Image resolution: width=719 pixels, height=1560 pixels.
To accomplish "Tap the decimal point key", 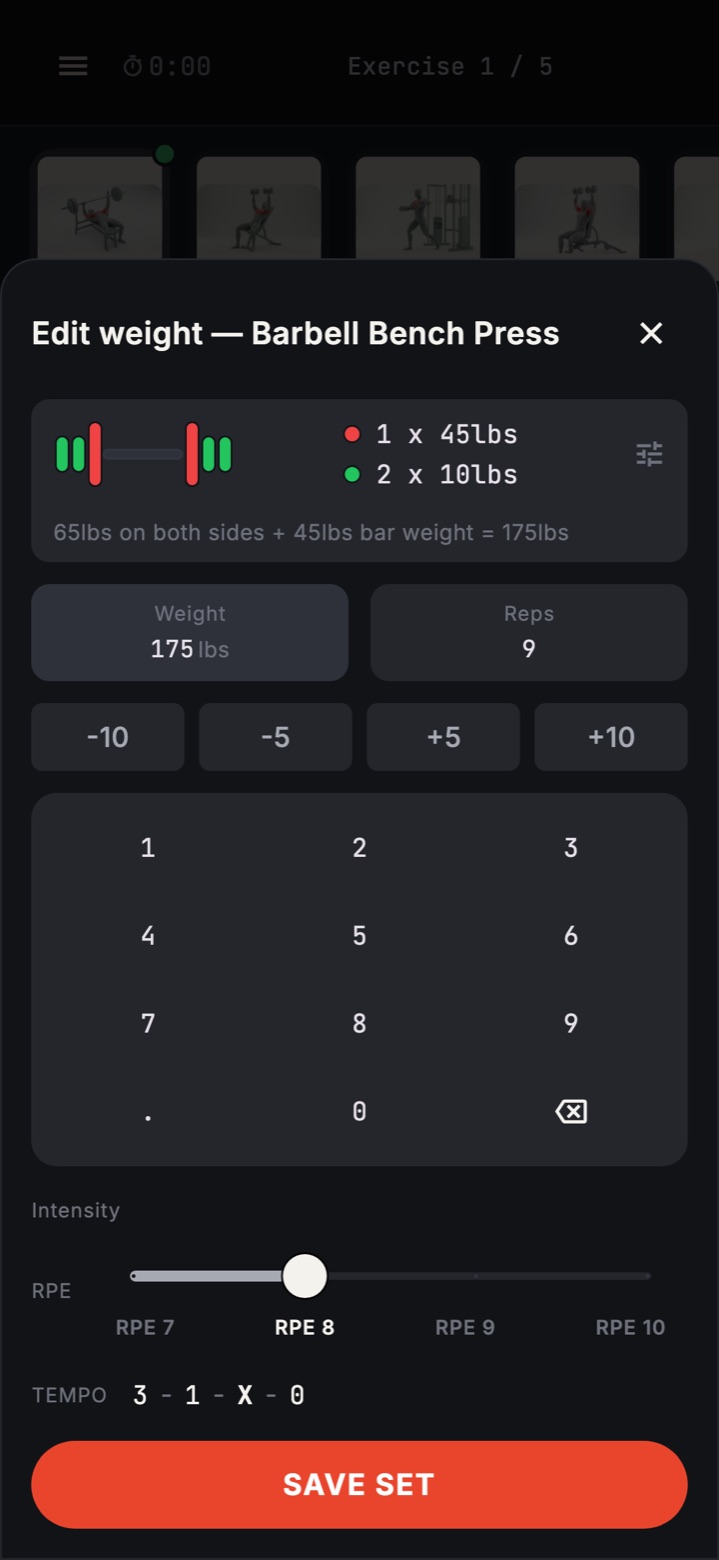I will (148, 1111).
